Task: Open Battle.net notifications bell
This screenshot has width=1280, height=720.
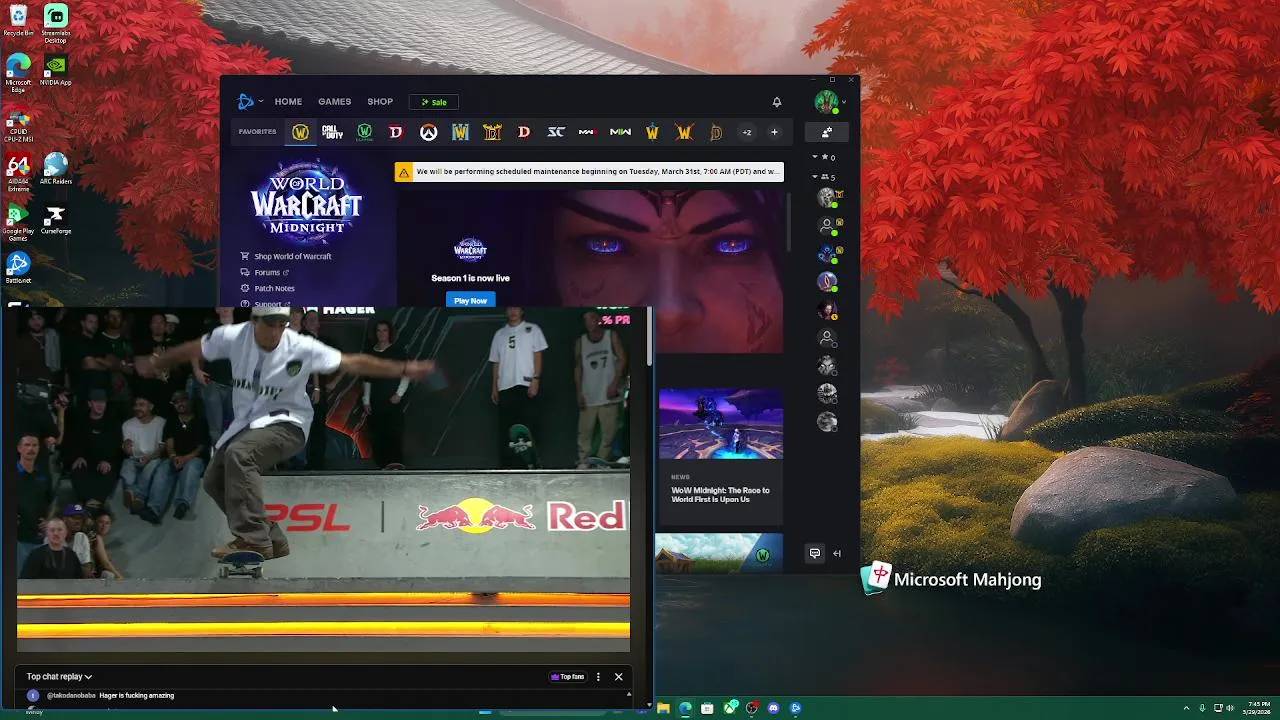Action: click(x=777, y=102)
